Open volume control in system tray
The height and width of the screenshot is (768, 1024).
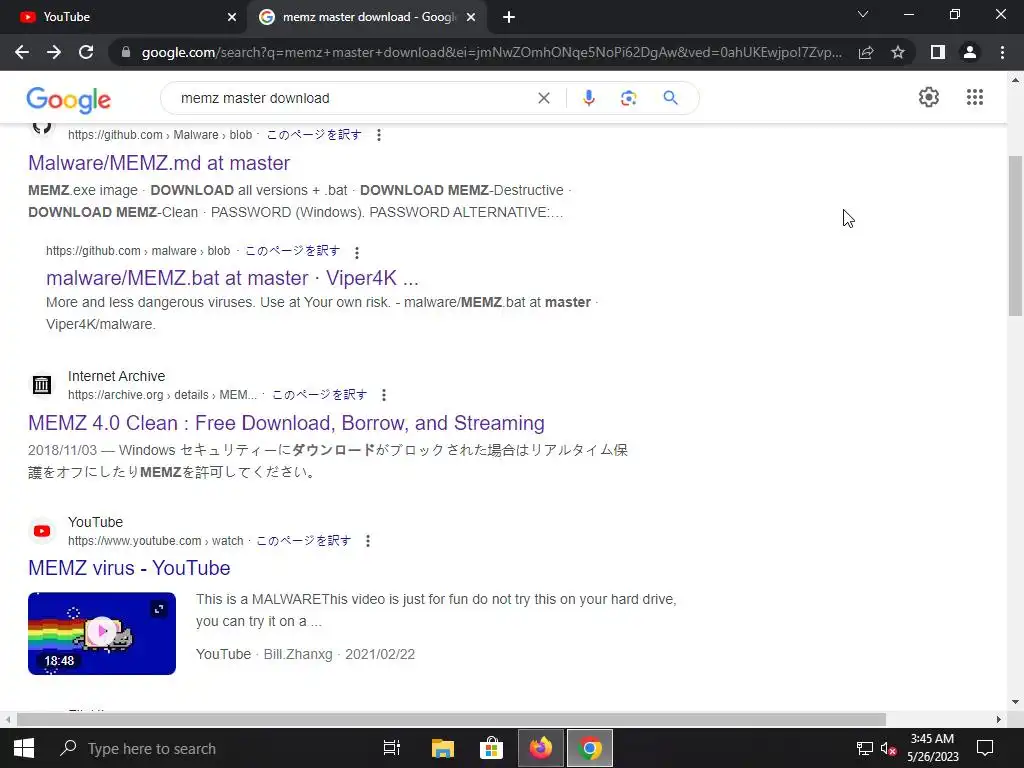(x=888, y=748)
